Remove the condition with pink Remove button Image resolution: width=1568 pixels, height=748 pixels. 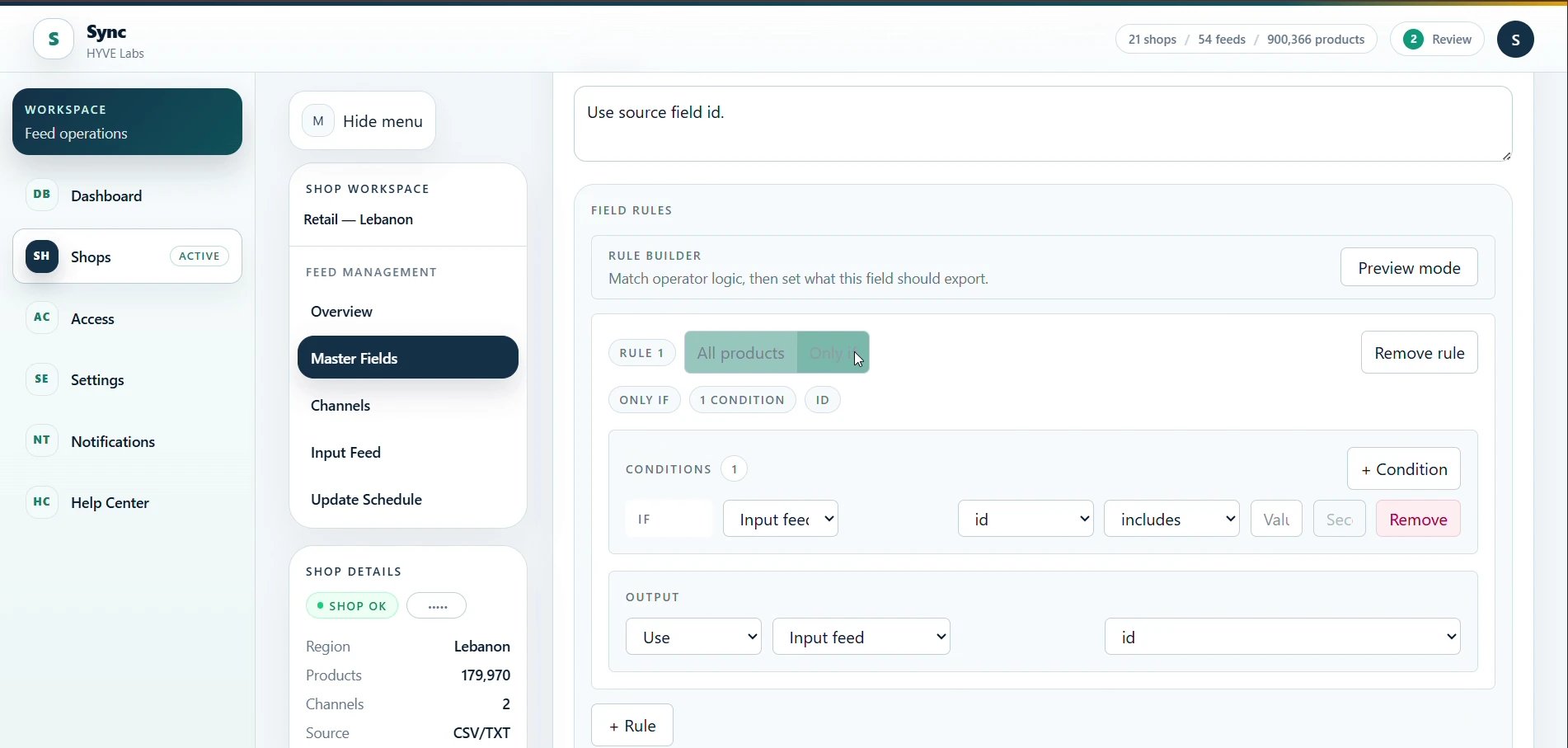tap(1418, 519)
